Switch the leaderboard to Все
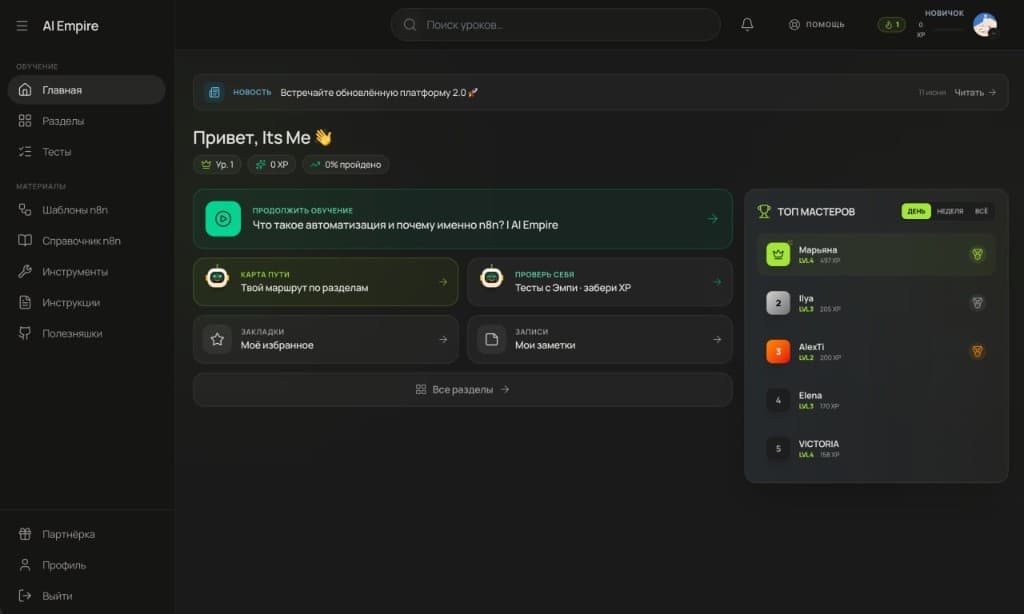1024x614 pixels. coord(981,211)
